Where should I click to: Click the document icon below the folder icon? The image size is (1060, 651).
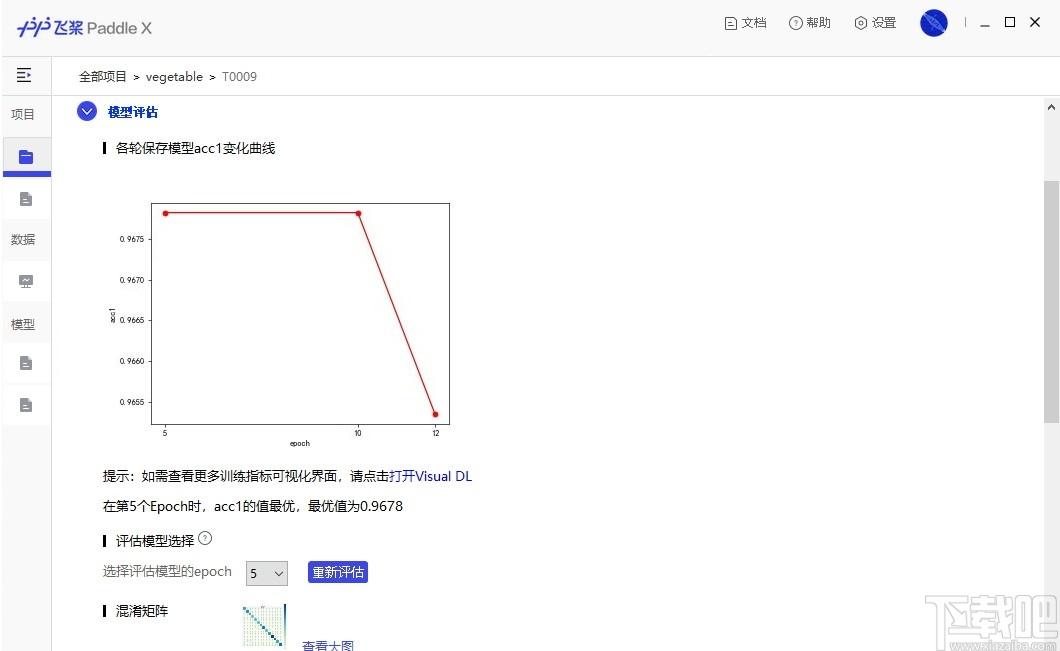26,199
